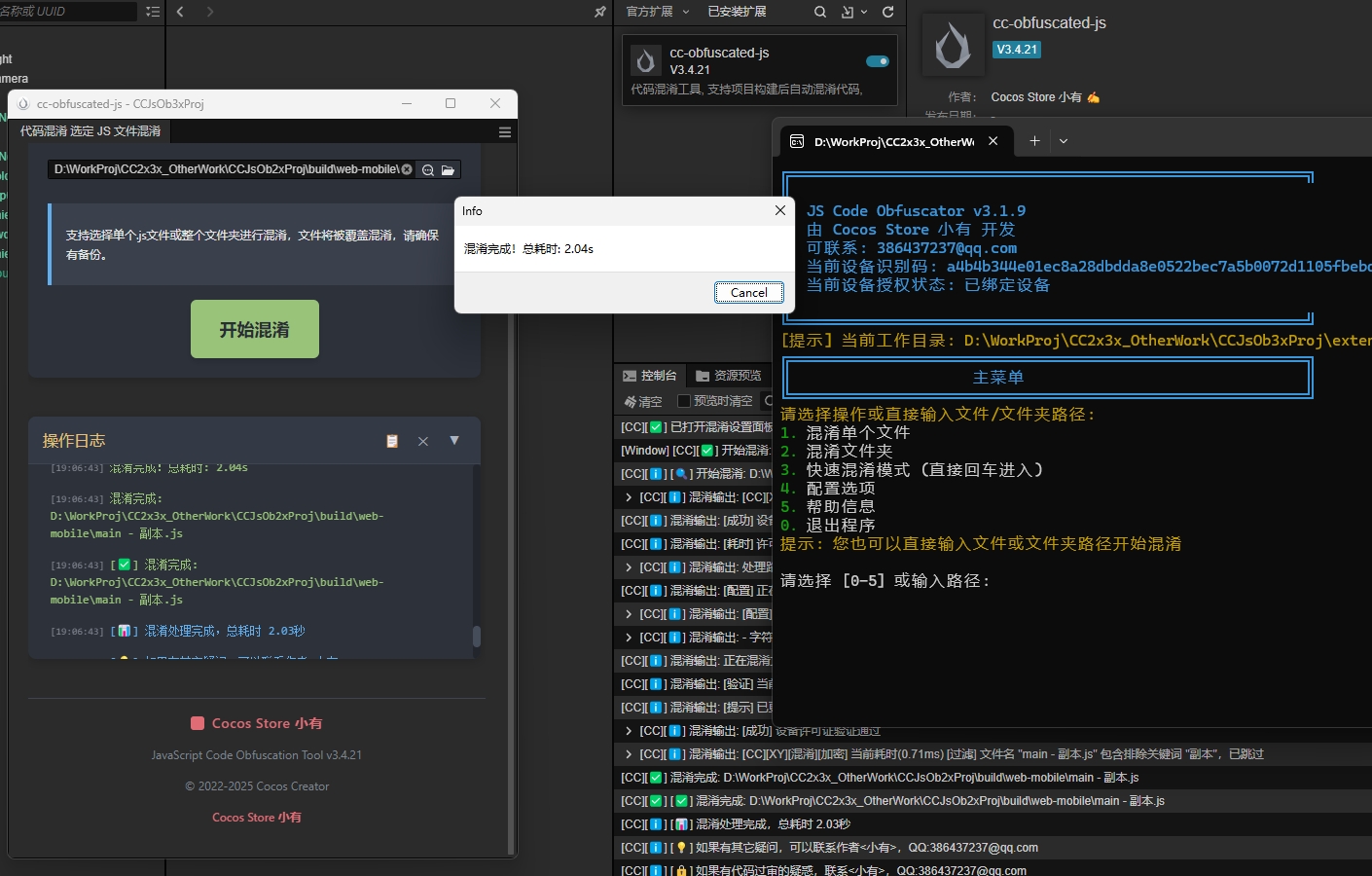
Task: Open a new terminal tab with plus
Action: [1034, 141]
